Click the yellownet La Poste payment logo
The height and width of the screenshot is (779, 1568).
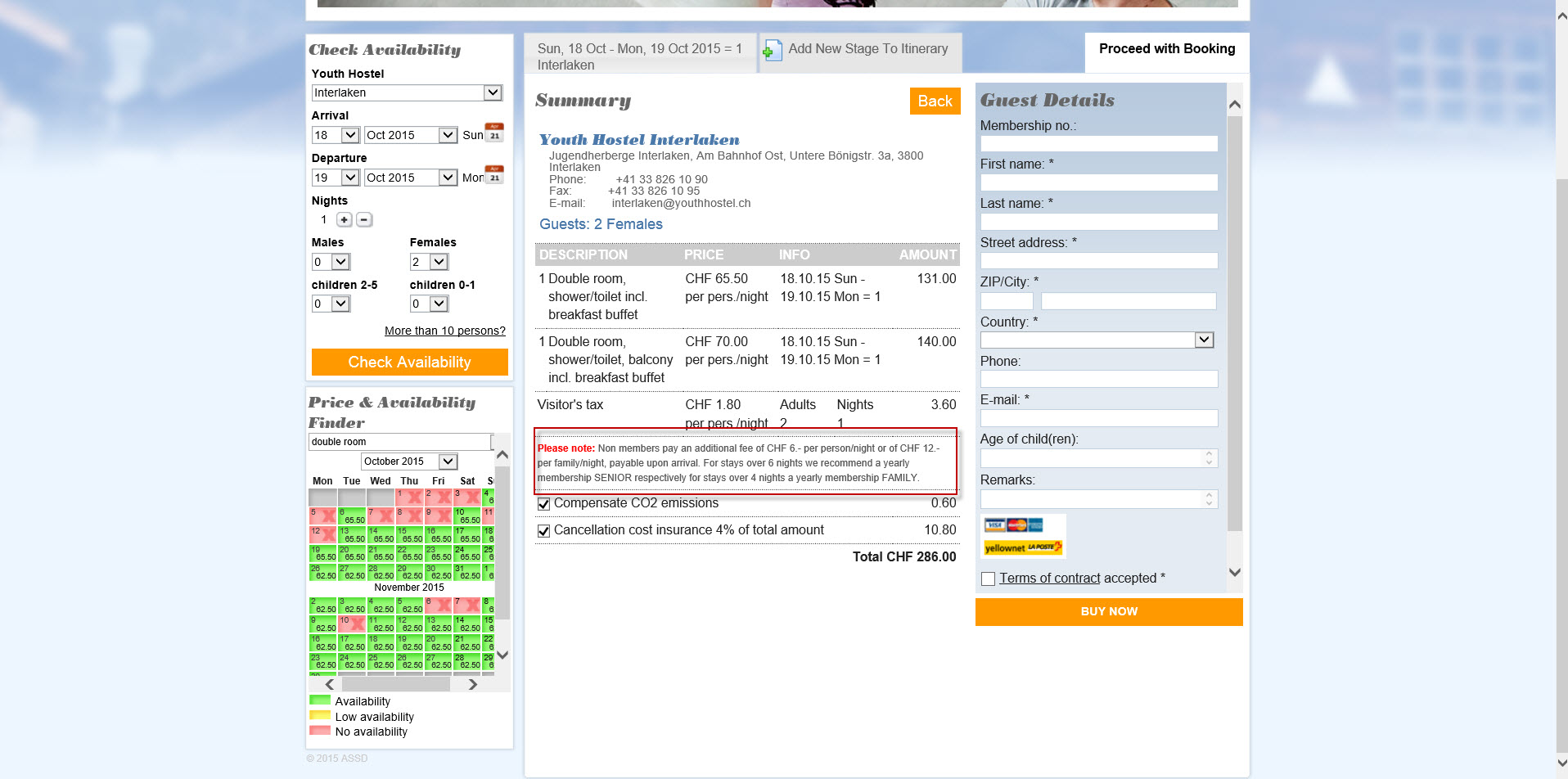[x=1023, y=547]
